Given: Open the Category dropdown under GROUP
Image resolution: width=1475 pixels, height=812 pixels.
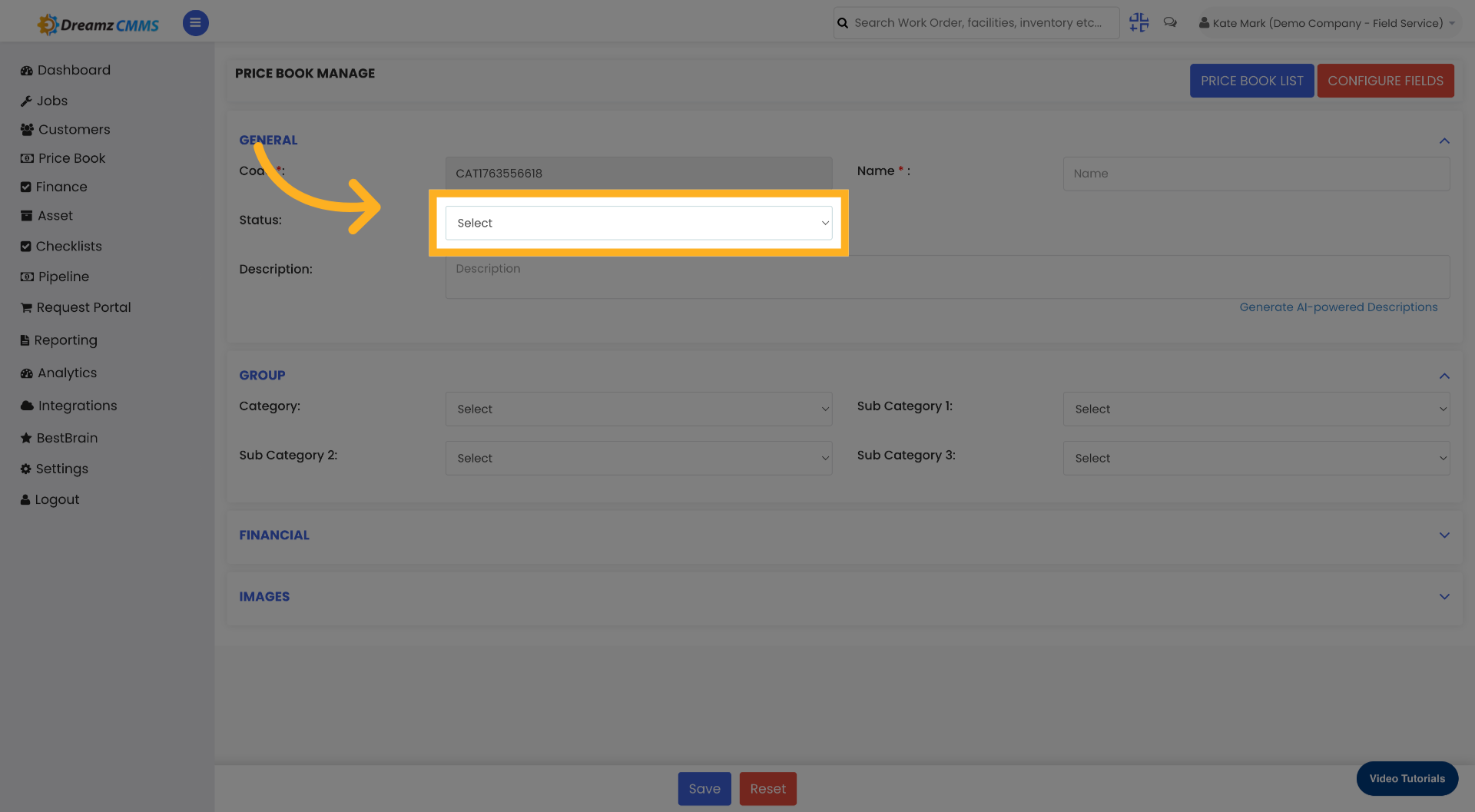Looking at the screenshot, I should coord(639,409).
